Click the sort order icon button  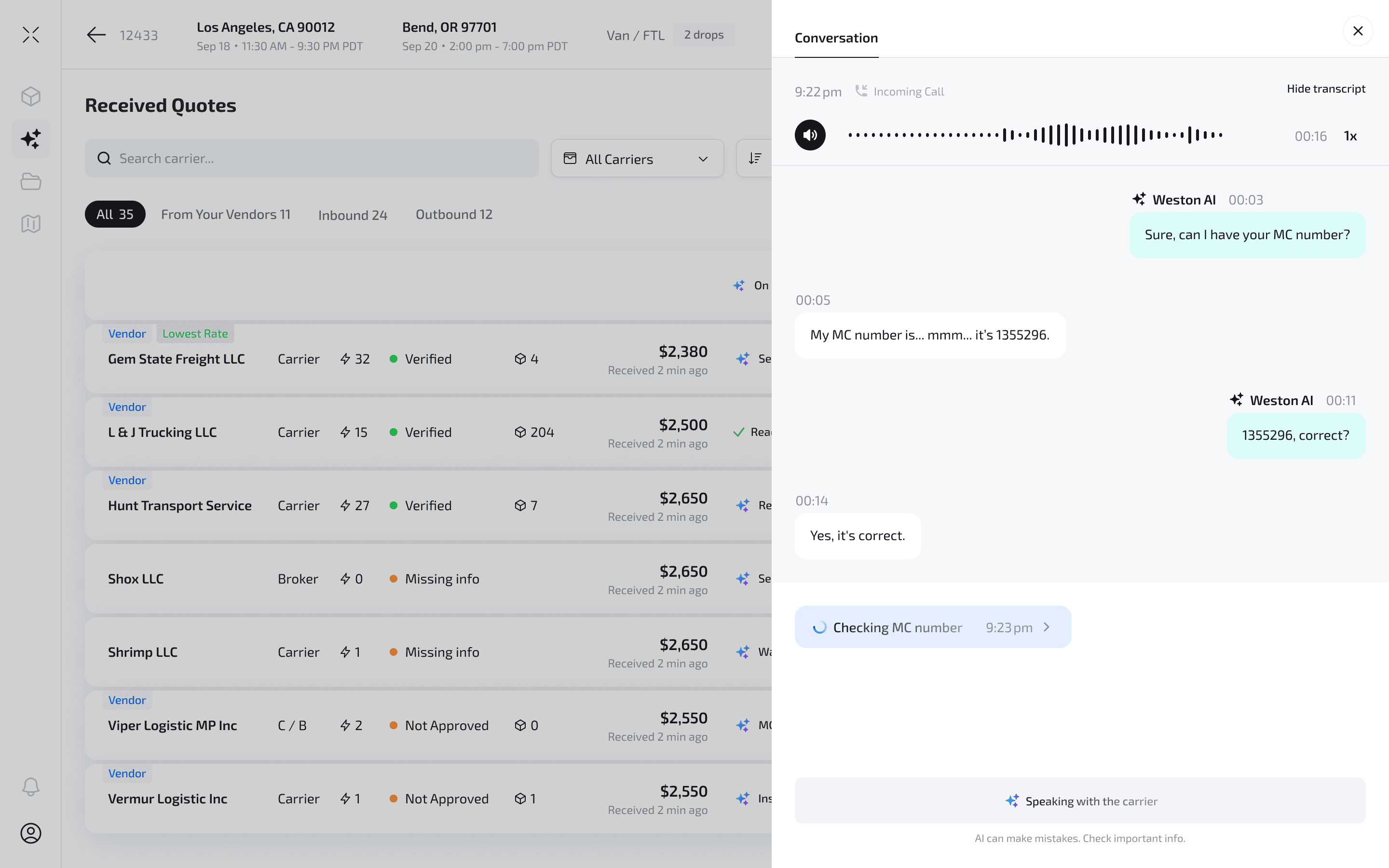(x=755, y=159)
